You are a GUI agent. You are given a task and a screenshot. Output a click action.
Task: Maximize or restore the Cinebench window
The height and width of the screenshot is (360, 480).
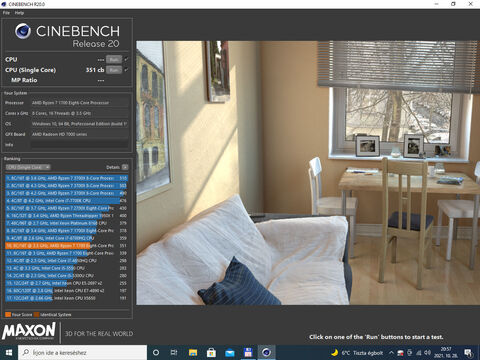453,4
